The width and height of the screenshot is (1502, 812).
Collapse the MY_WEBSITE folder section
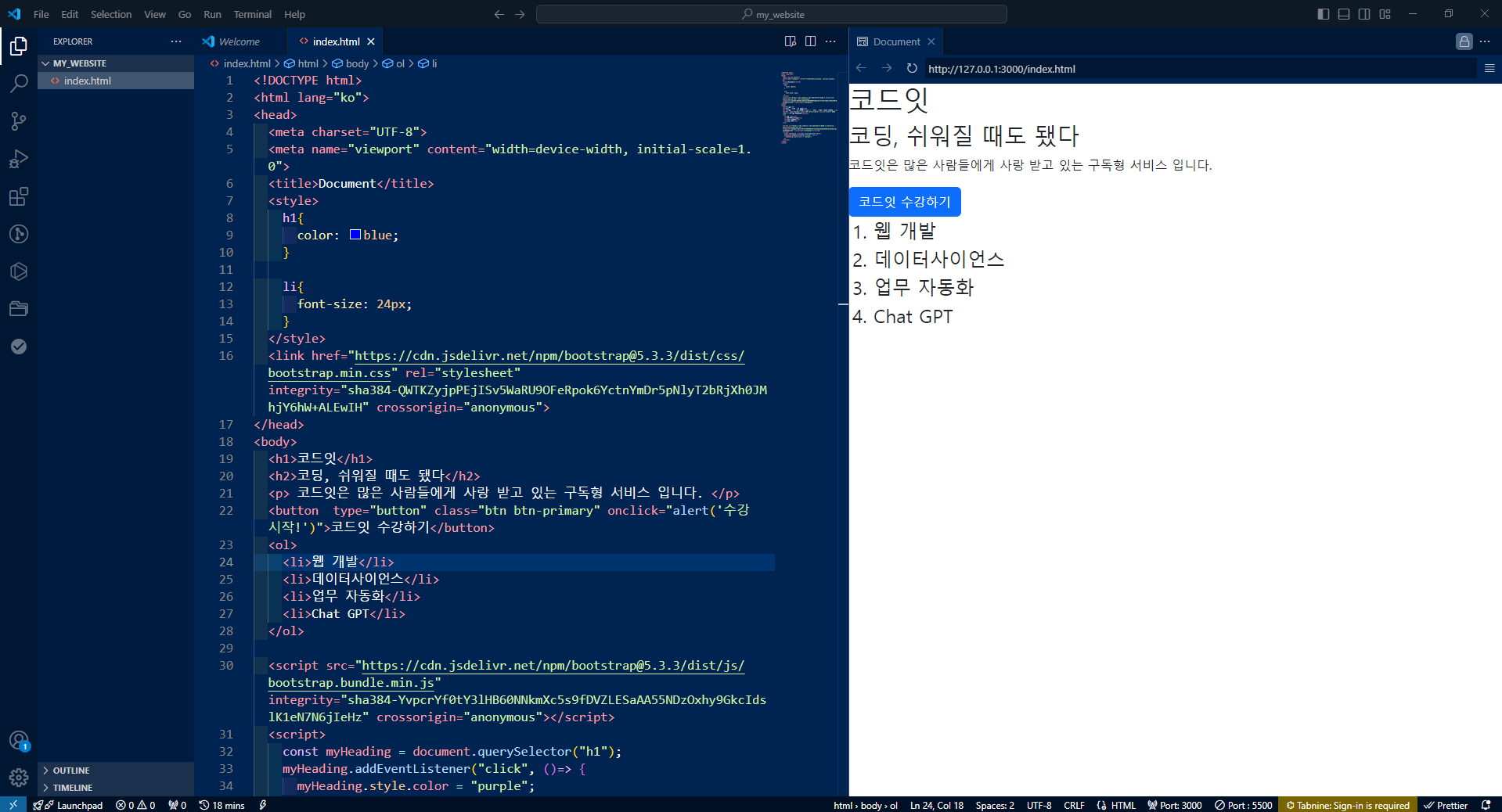click(x=116, y=63)
